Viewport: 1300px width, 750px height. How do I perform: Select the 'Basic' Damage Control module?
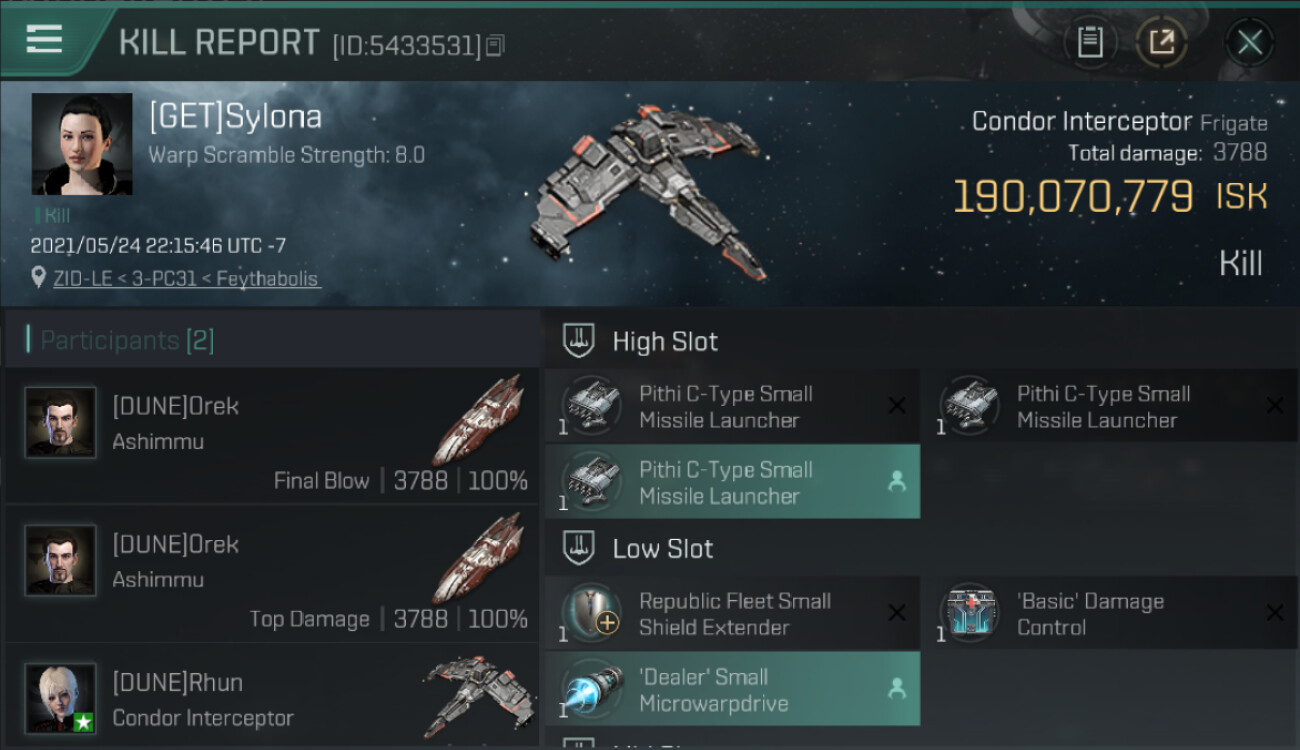(x=1110, y=613)
